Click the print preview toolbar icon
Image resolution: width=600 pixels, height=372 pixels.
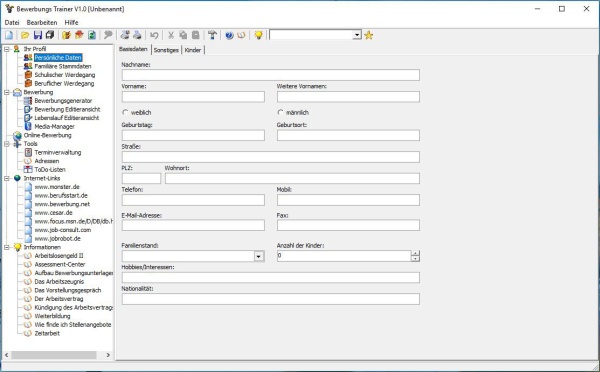(125, 35)
